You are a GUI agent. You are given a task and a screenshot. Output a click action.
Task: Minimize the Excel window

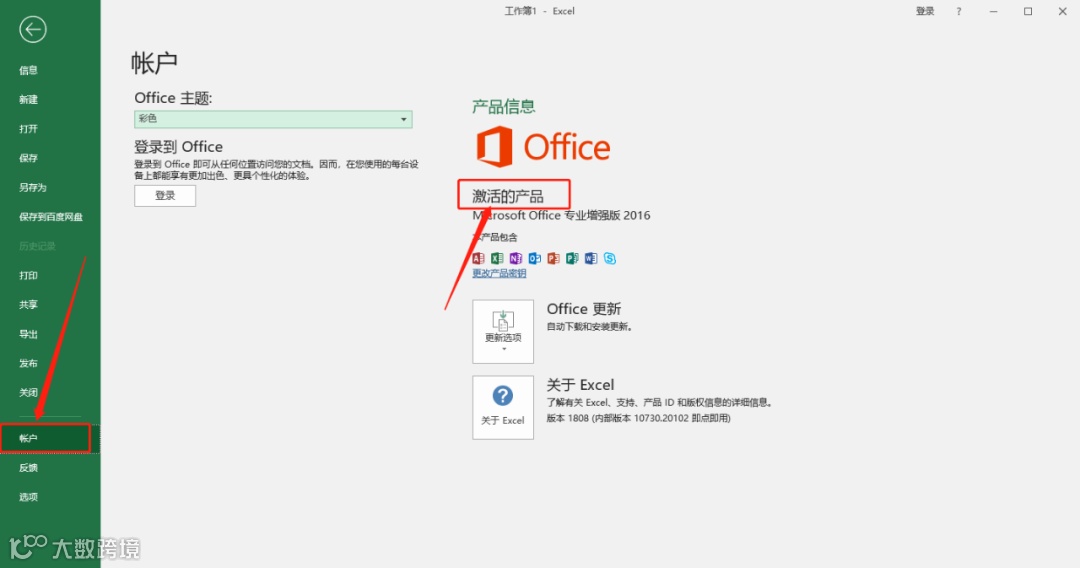(993, 11)
